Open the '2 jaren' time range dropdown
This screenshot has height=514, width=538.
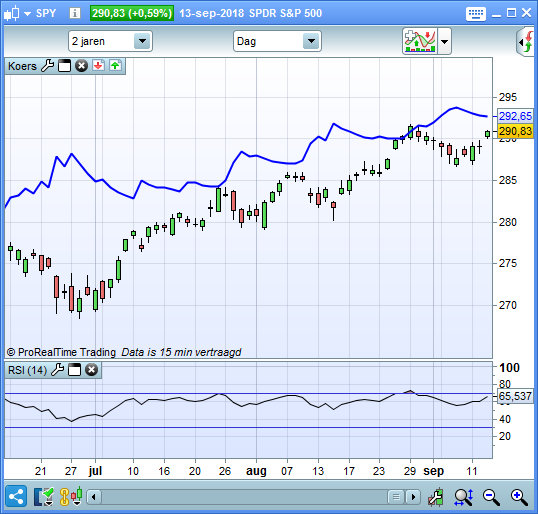142,41
